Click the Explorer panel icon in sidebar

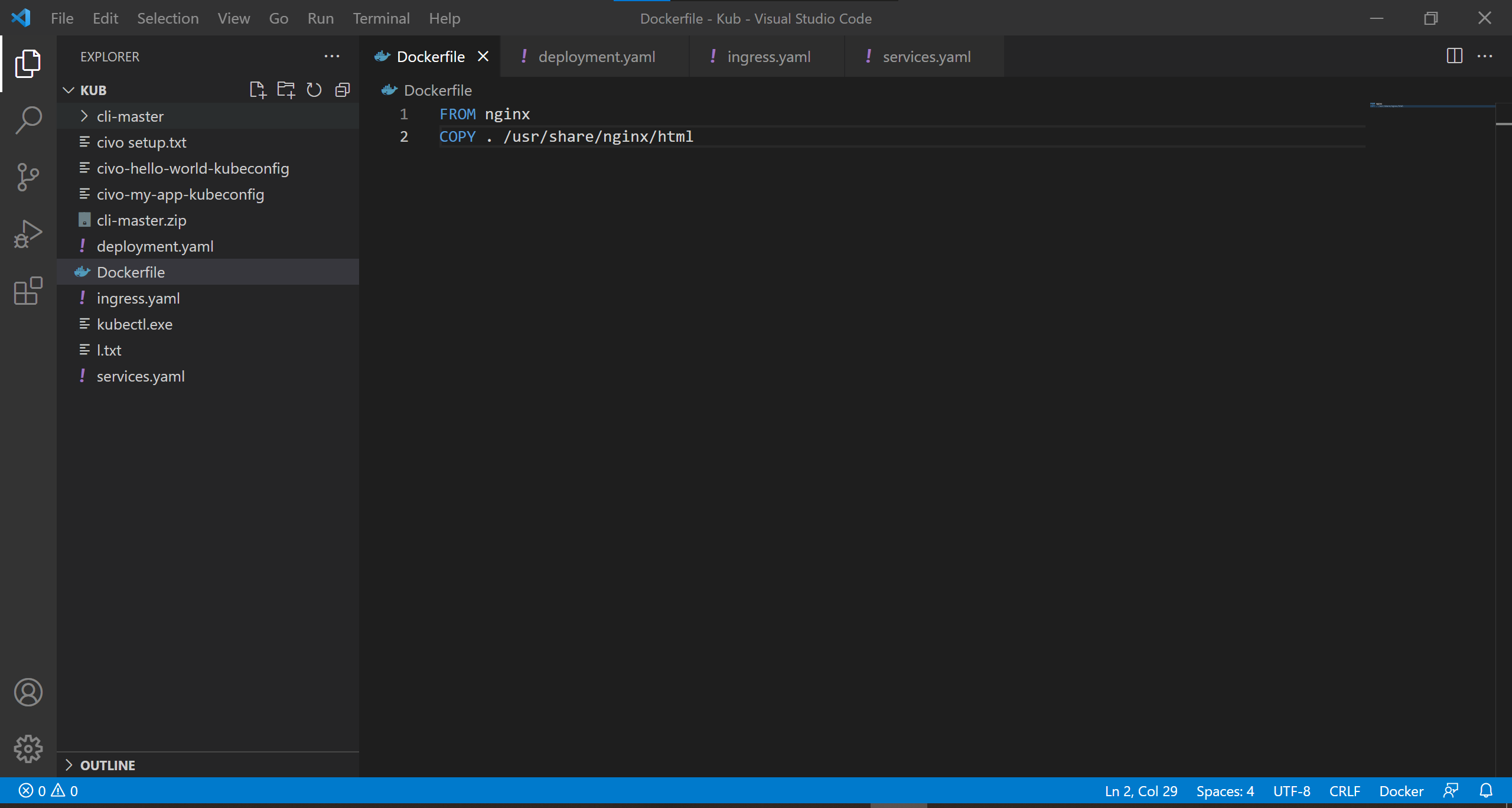click(x=27, y=62)
